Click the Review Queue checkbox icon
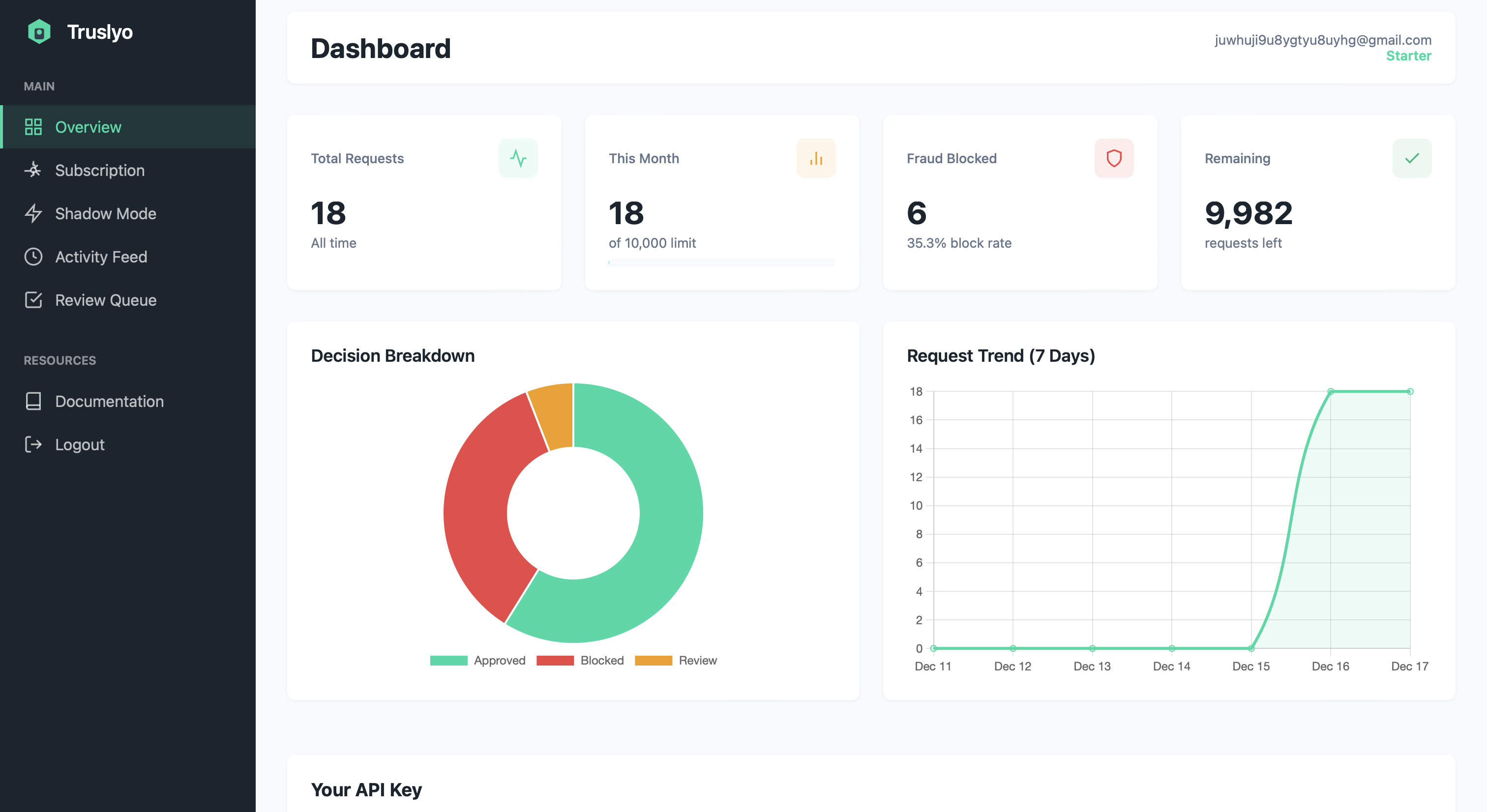The height and width of the screenshot is (812, 1487). click(x=33, y=300)
